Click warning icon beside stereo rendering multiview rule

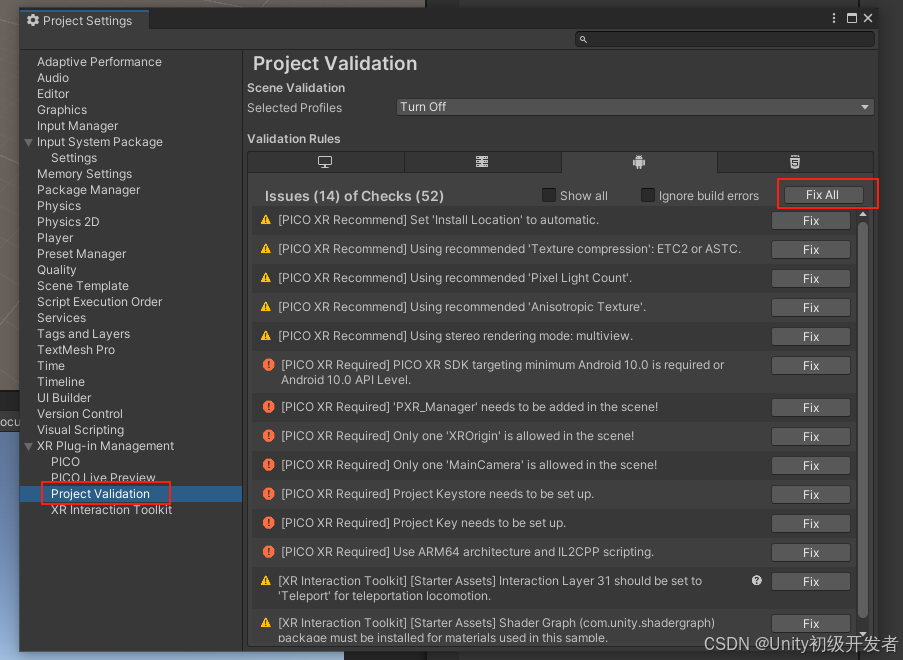click(x=265, y=336)
